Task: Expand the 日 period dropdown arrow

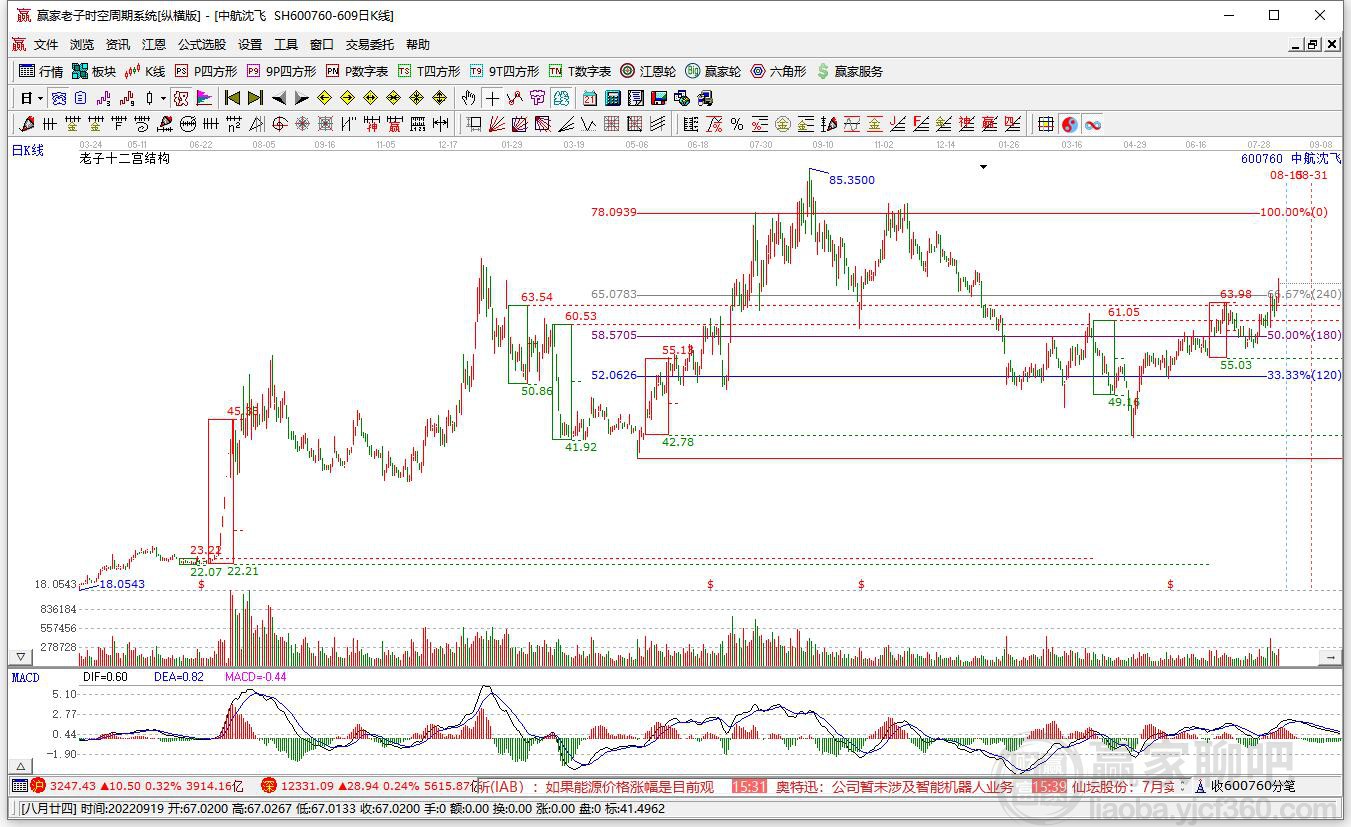Action: pos(40,98)
